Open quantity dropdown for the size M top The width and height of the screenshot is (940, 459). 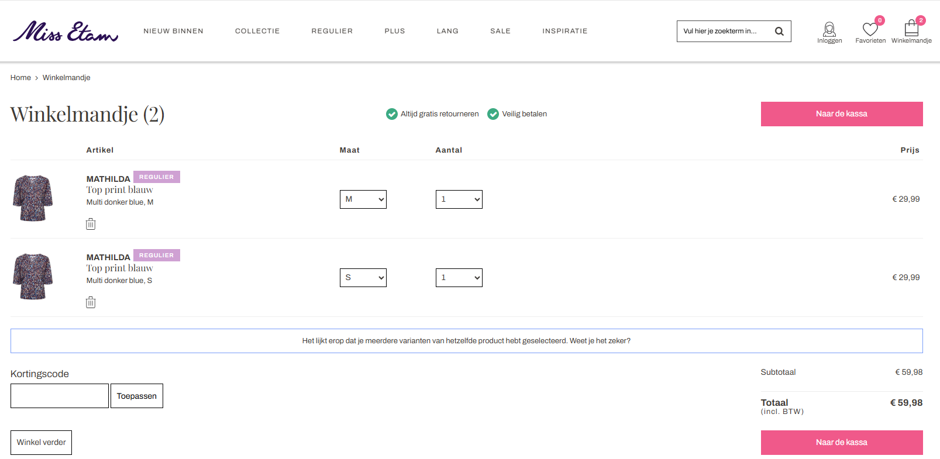pos(459,200)
